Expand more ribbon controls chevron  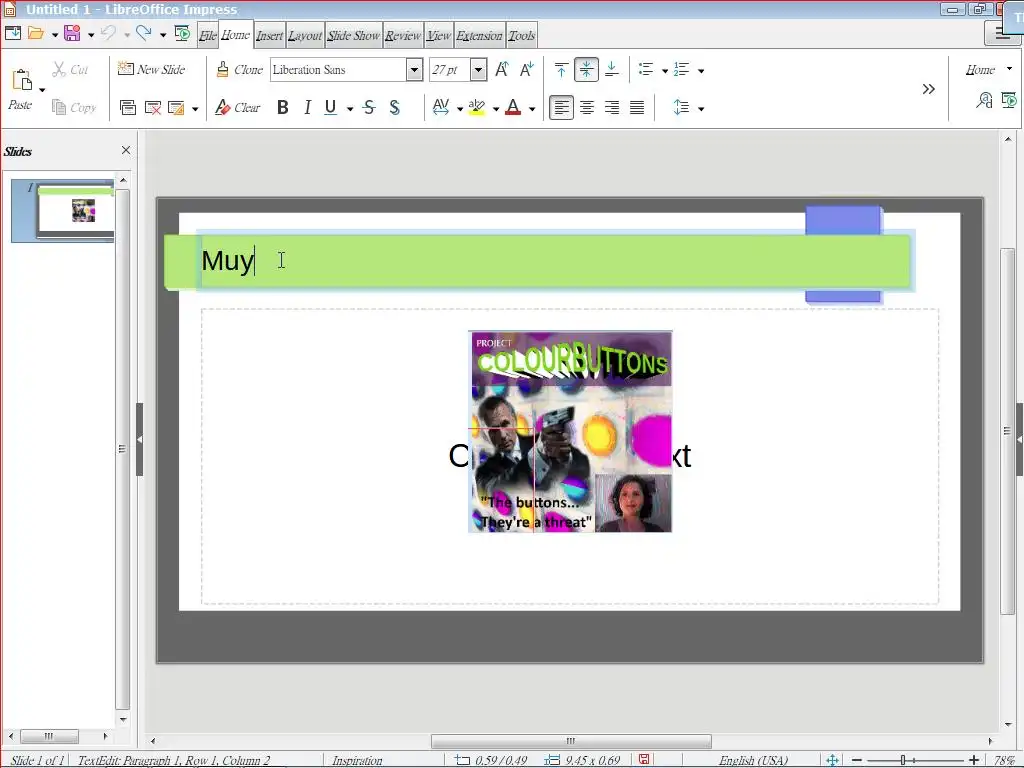pos(929,89)
